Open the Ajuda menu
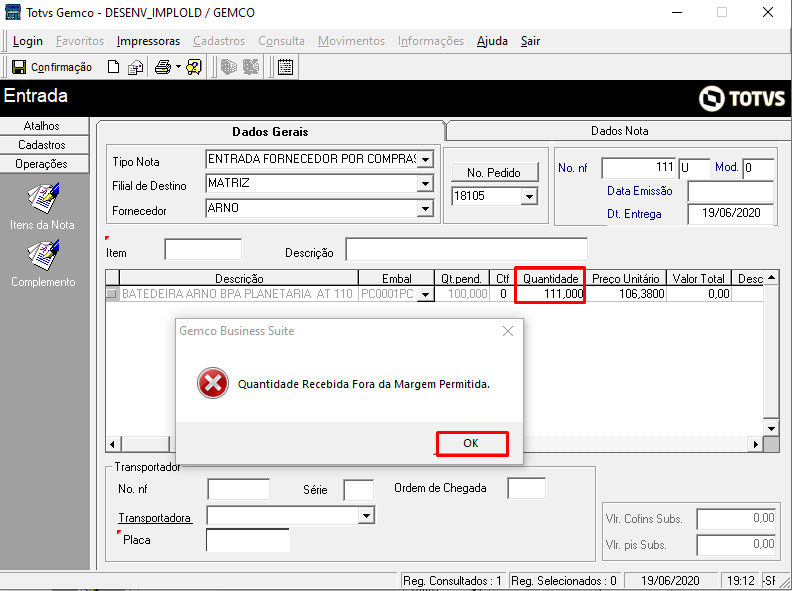Viewport: 792px width, 591px height. click(492, 41)
